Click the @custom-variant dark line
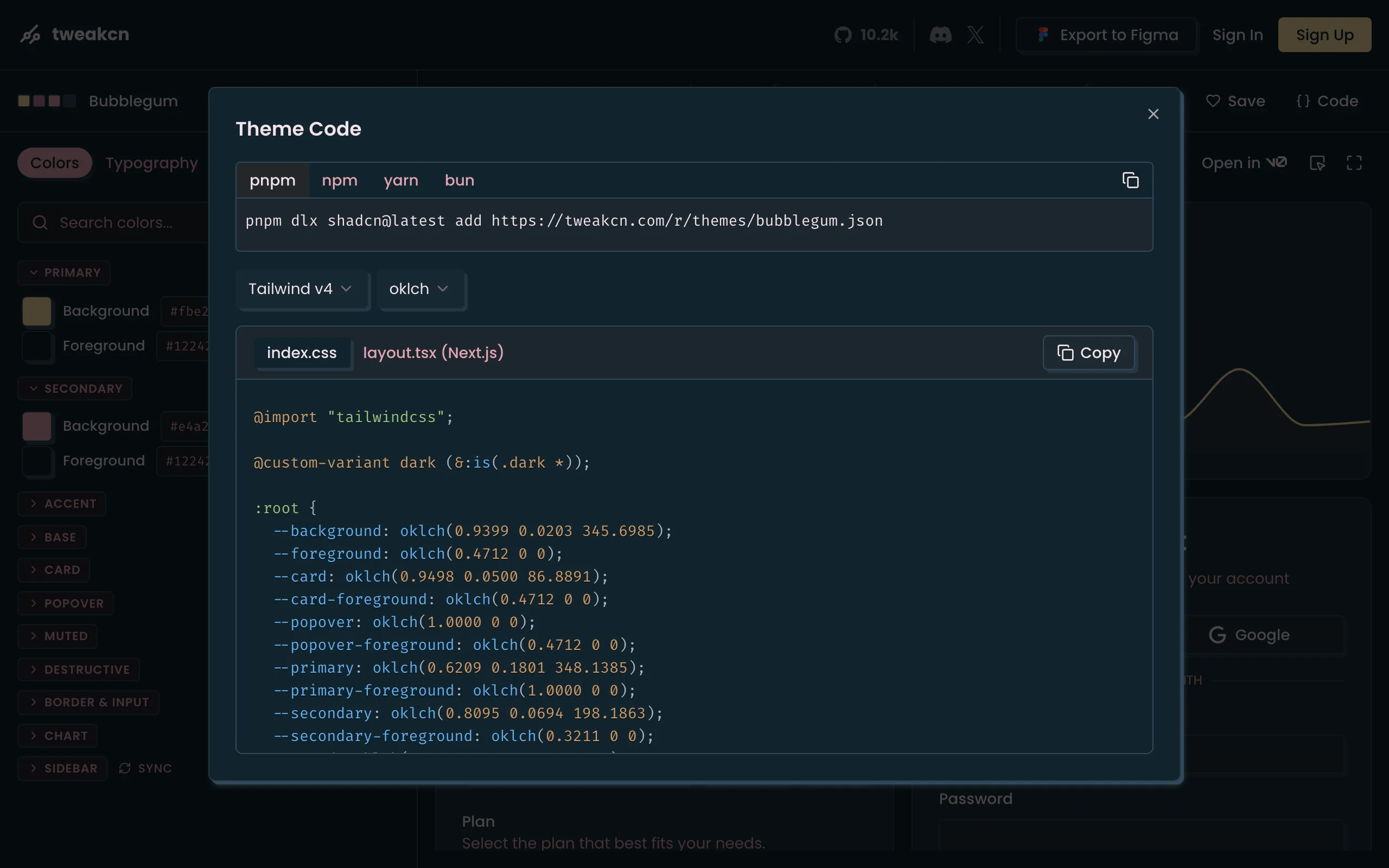The height and width of the screenshot is (868, 1389). [x=422, y=463]
